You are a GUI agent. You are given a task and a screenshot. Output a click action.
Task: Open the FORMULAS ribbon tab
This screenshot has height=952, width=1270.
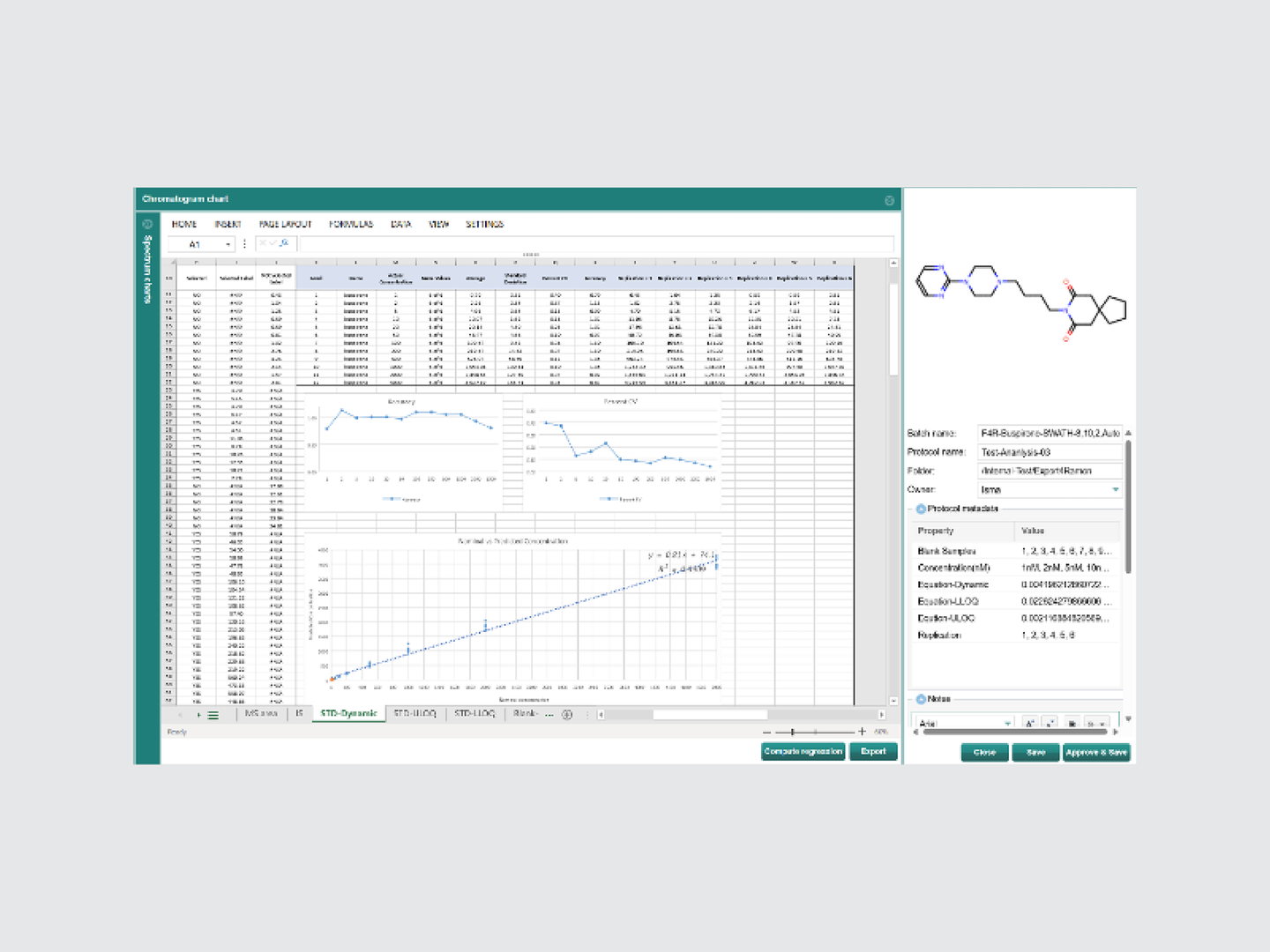[349, 224]
